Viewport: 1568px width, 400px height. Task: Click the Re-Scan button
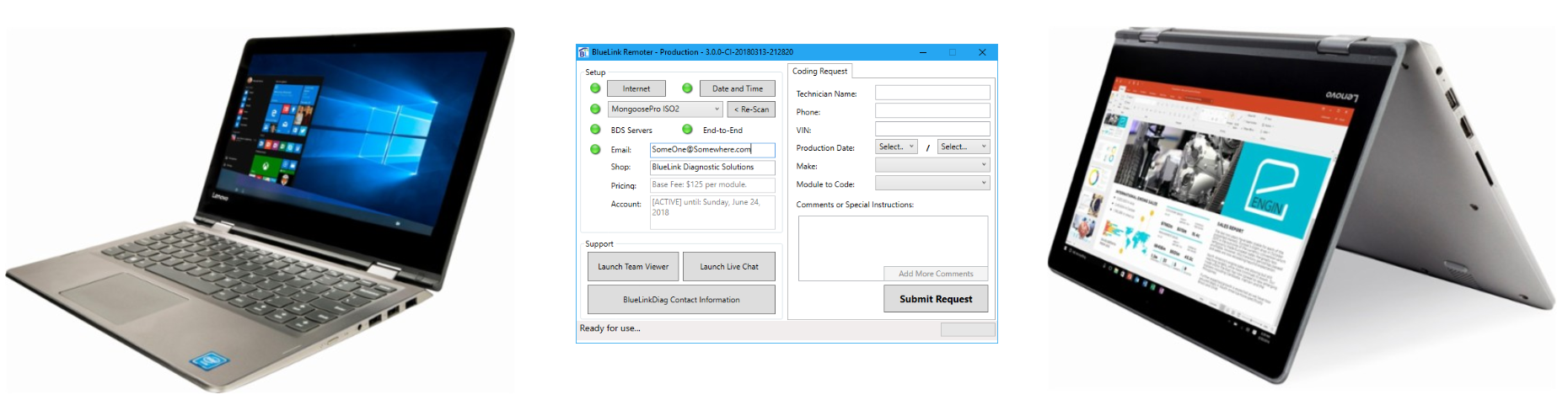[x=751, y=109]
